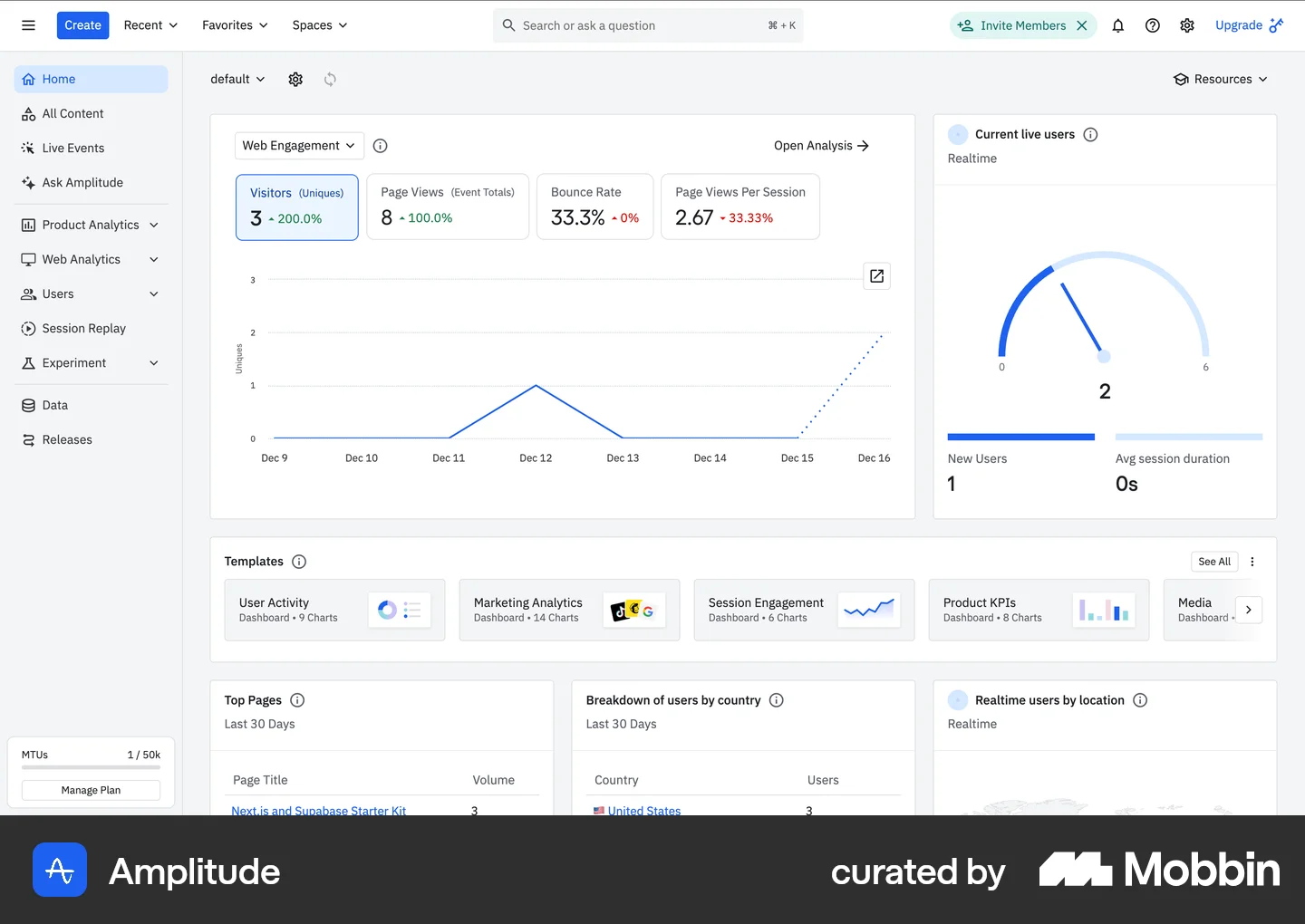
Task: Open the Marketing Analytics template card
Action: tap(569, 611)
